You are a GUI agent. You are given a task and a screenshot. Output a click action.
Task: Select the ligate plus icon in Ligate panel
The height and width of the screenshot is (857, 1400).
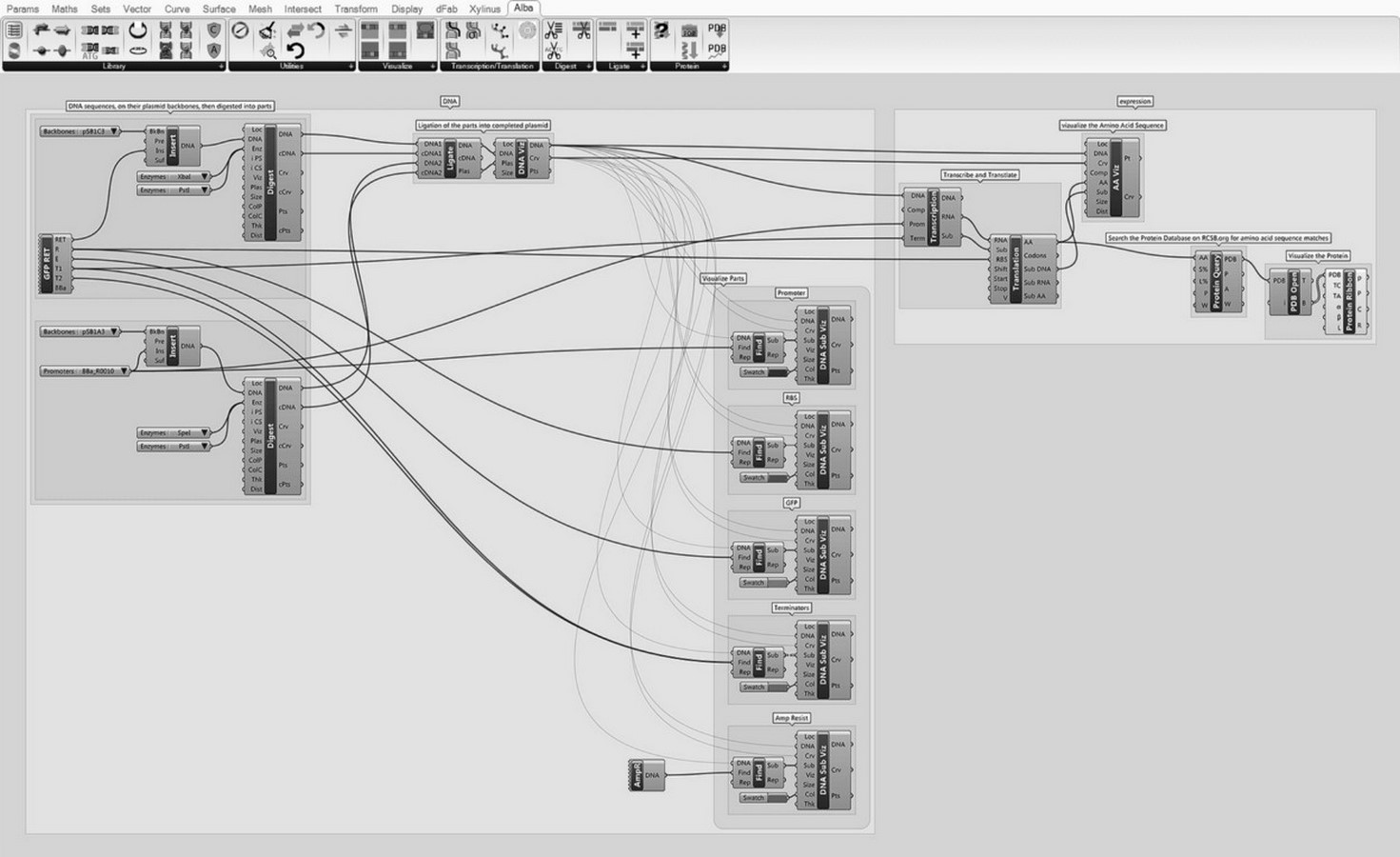point(636,30)
